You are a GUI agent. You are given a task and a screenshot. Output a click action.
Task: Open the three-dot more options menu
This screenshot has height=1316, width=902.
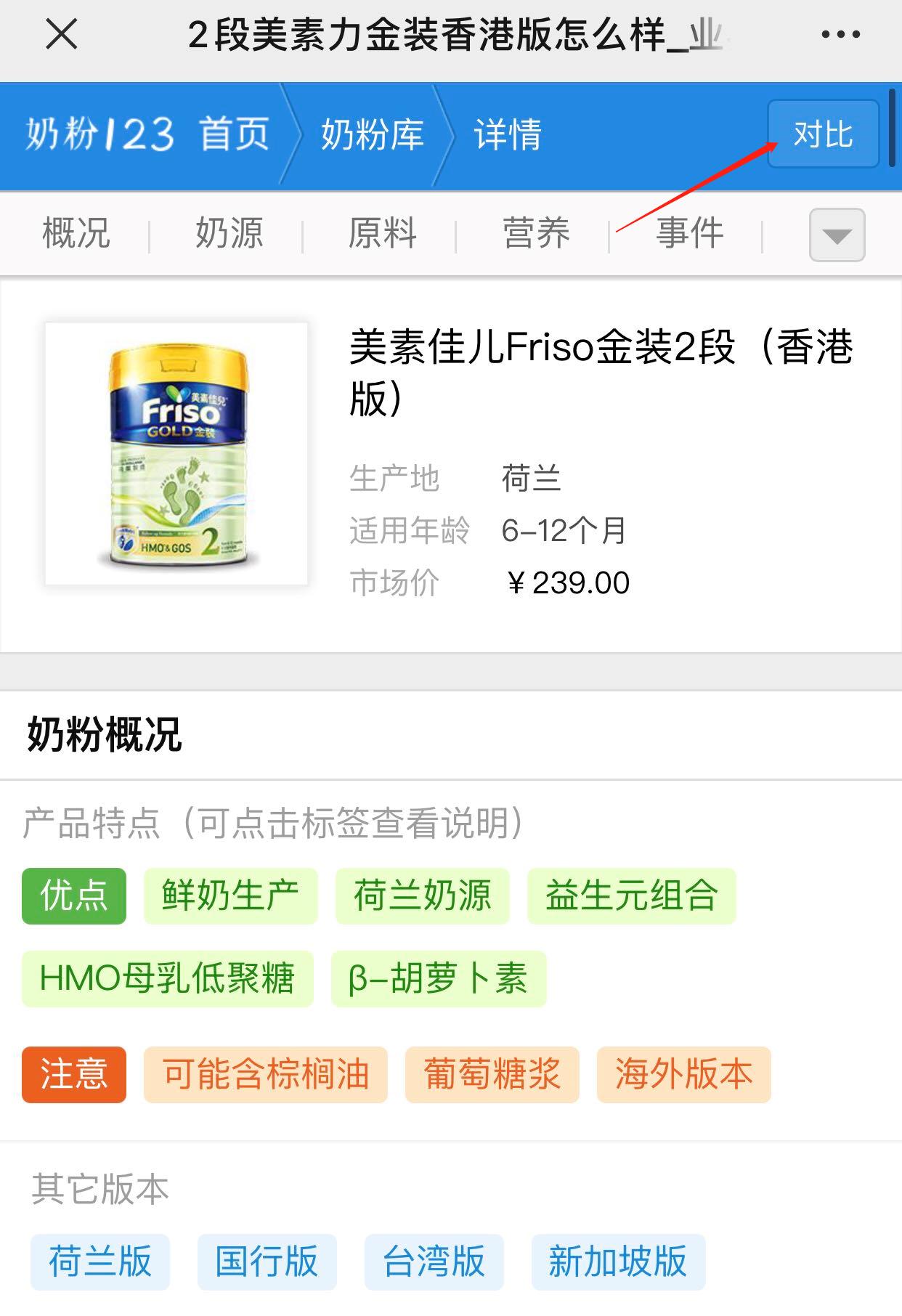click(x=840, y=34)
